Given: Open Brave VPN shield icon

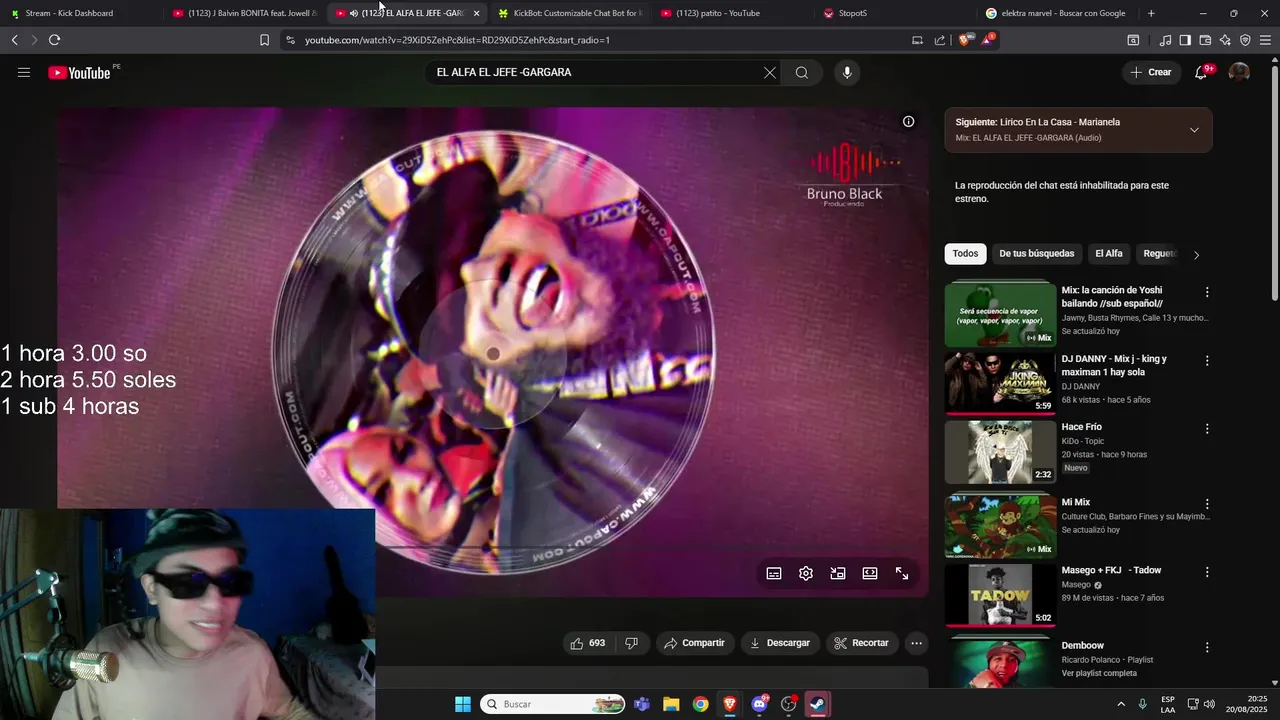Looking at the screenshot, I should (1245, 40).
